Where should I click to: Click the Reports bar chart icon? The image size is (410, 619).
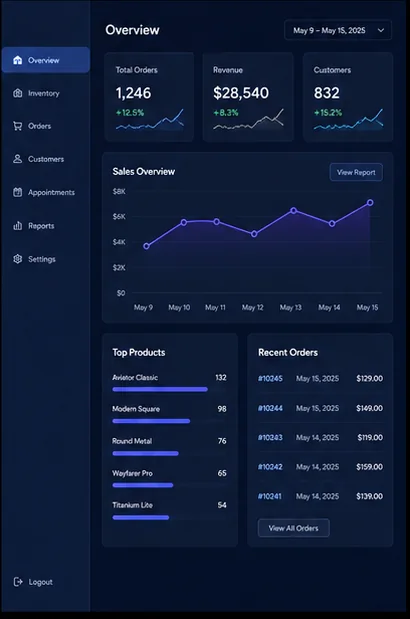(17, 226)
